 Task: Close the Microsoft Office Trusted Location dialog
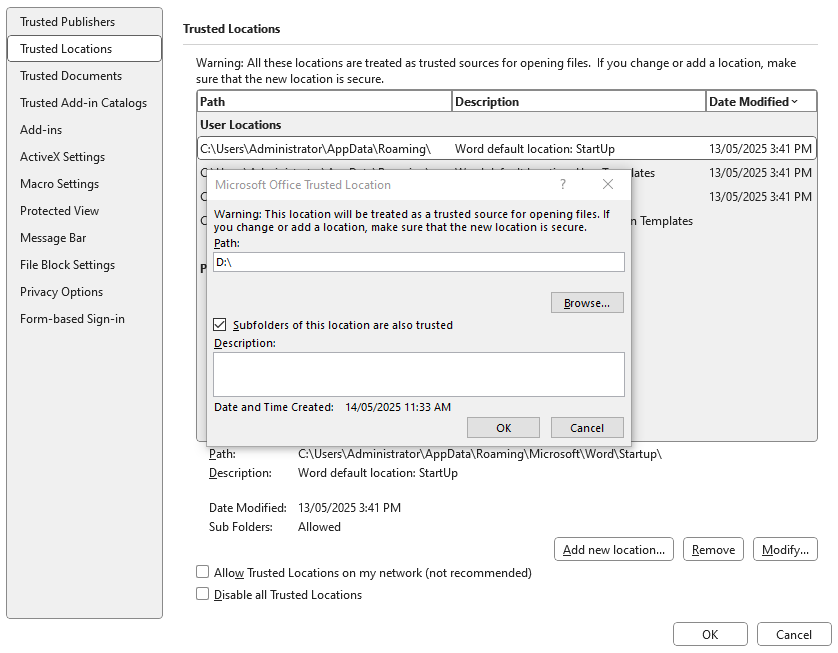[608, 185]
